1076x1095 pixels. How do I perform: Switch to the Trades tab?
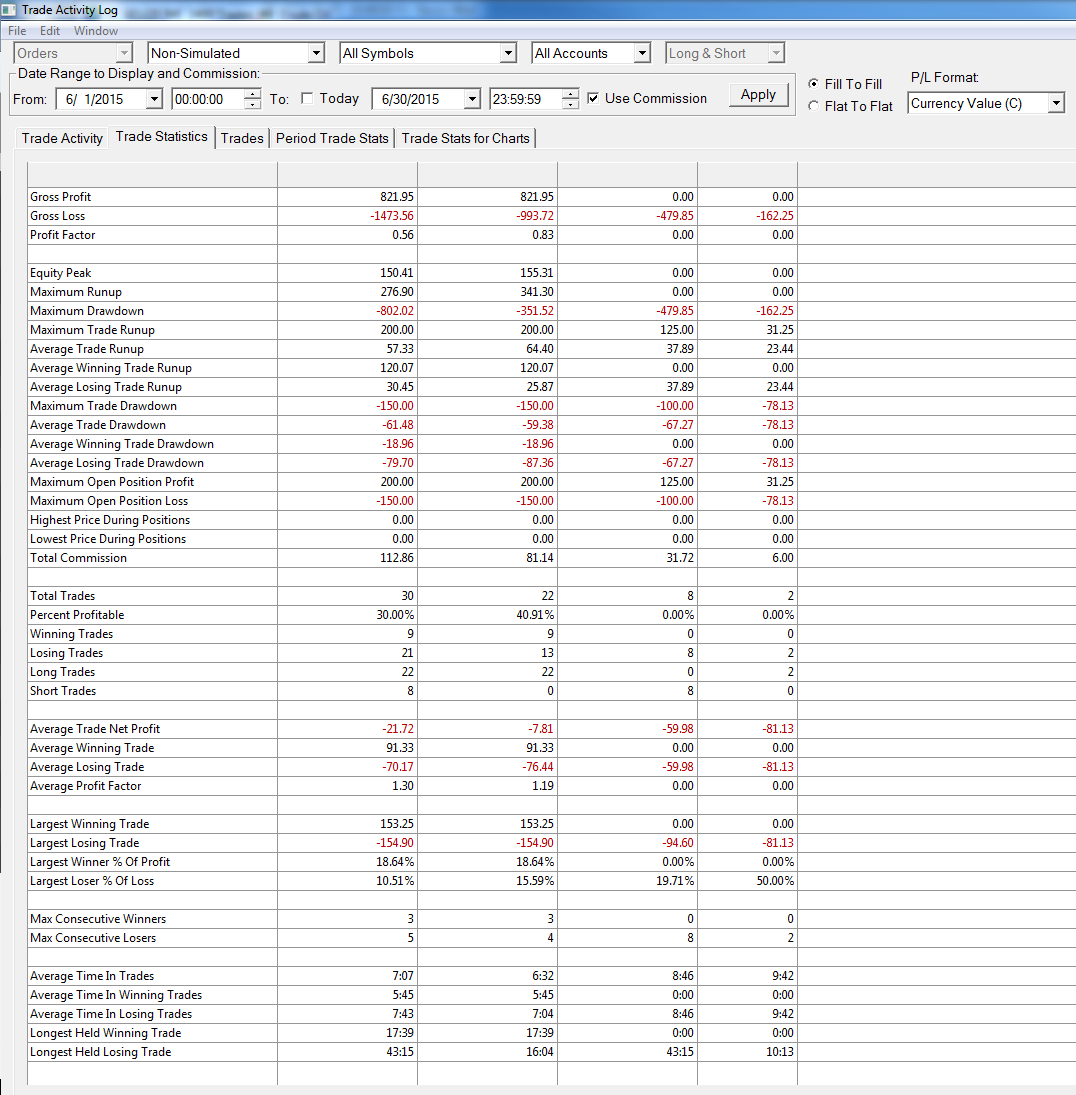242,138
